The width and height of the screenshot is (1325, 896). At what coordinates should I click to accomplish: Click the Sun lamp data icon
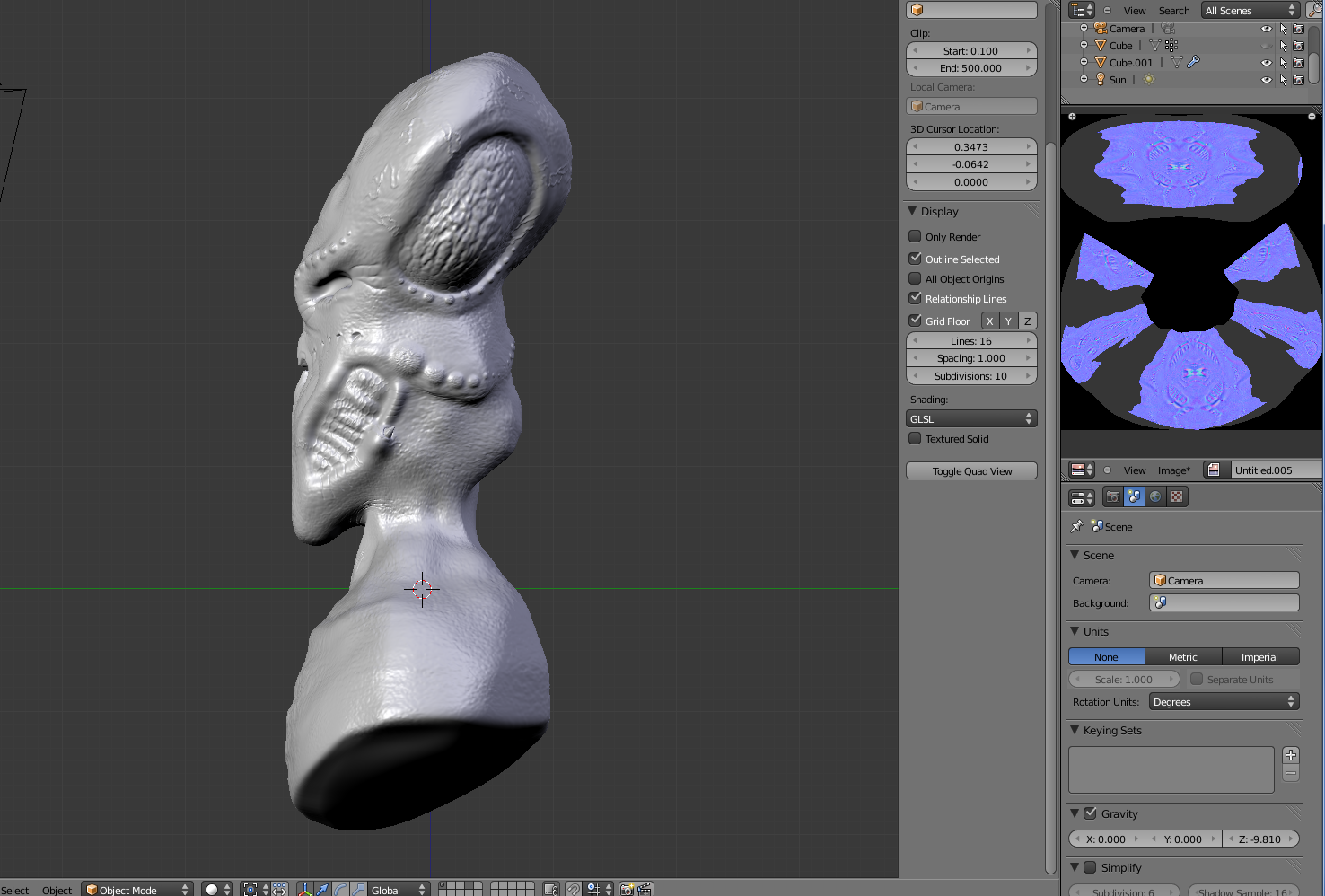point(1149,79)
